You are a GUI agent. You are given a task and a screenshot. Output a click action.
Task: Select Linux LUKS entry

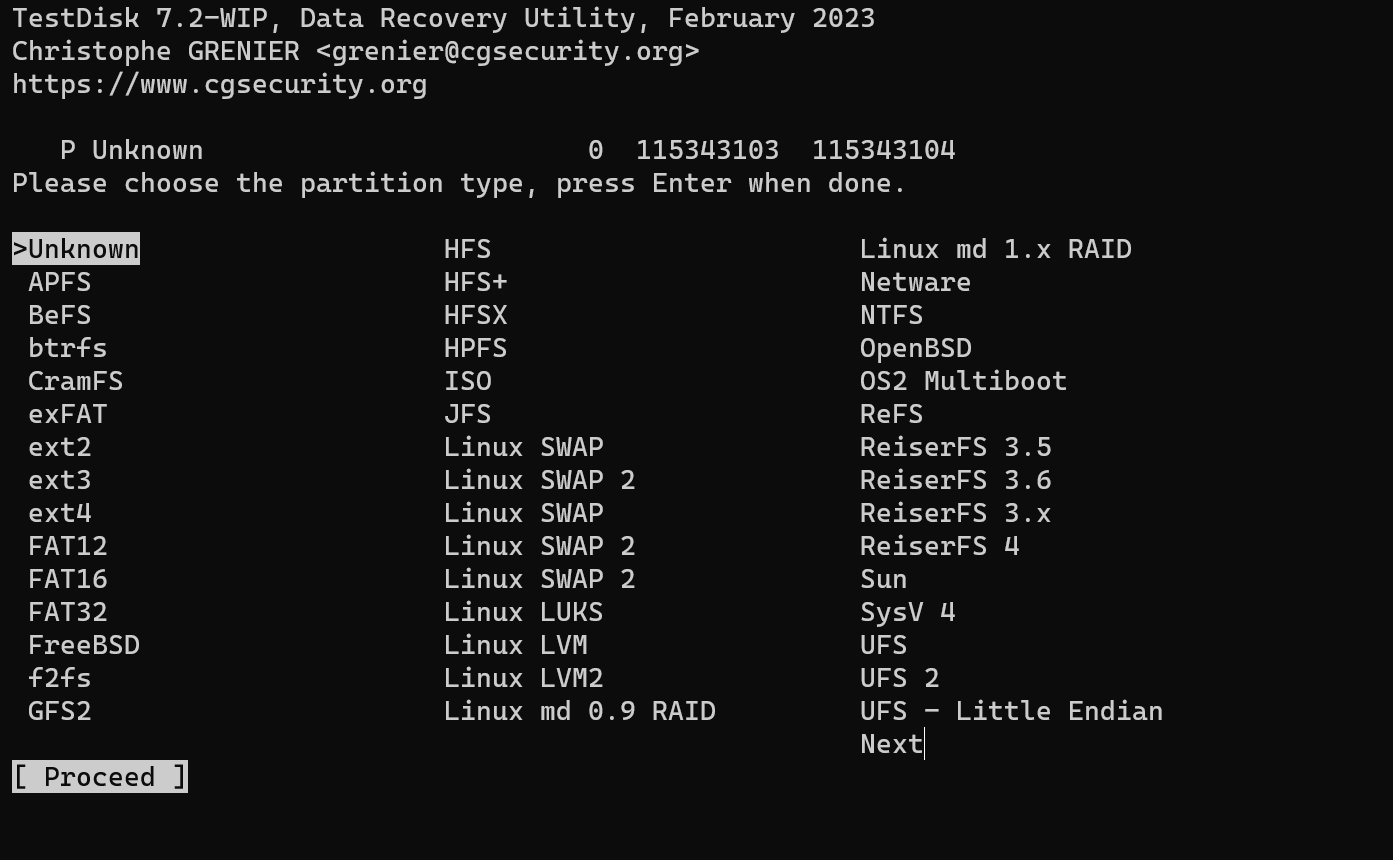[x=523, y=612]
